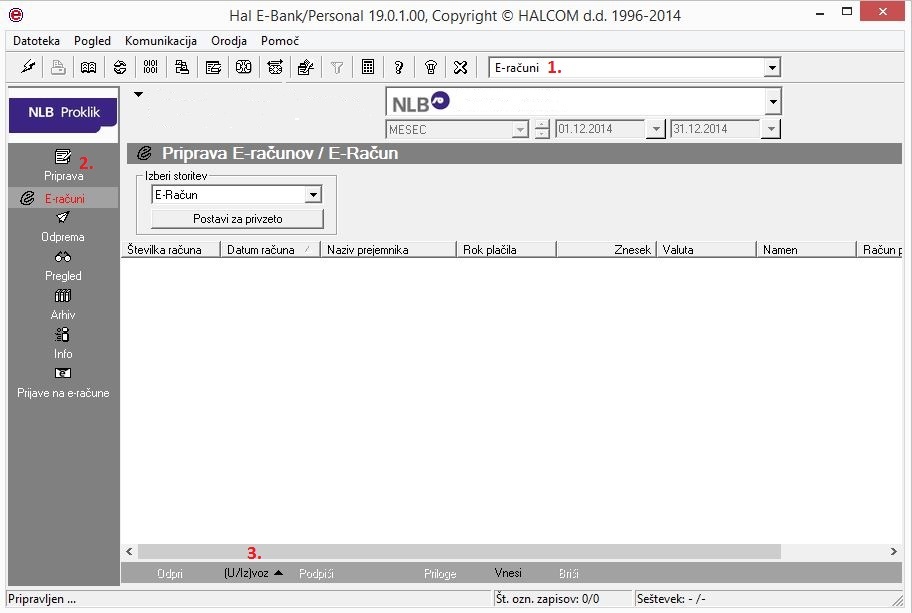The height and width of the screenshot is (613, 912).
Task: Open Pregled section with binoculars icon
Action: (63, 266)
